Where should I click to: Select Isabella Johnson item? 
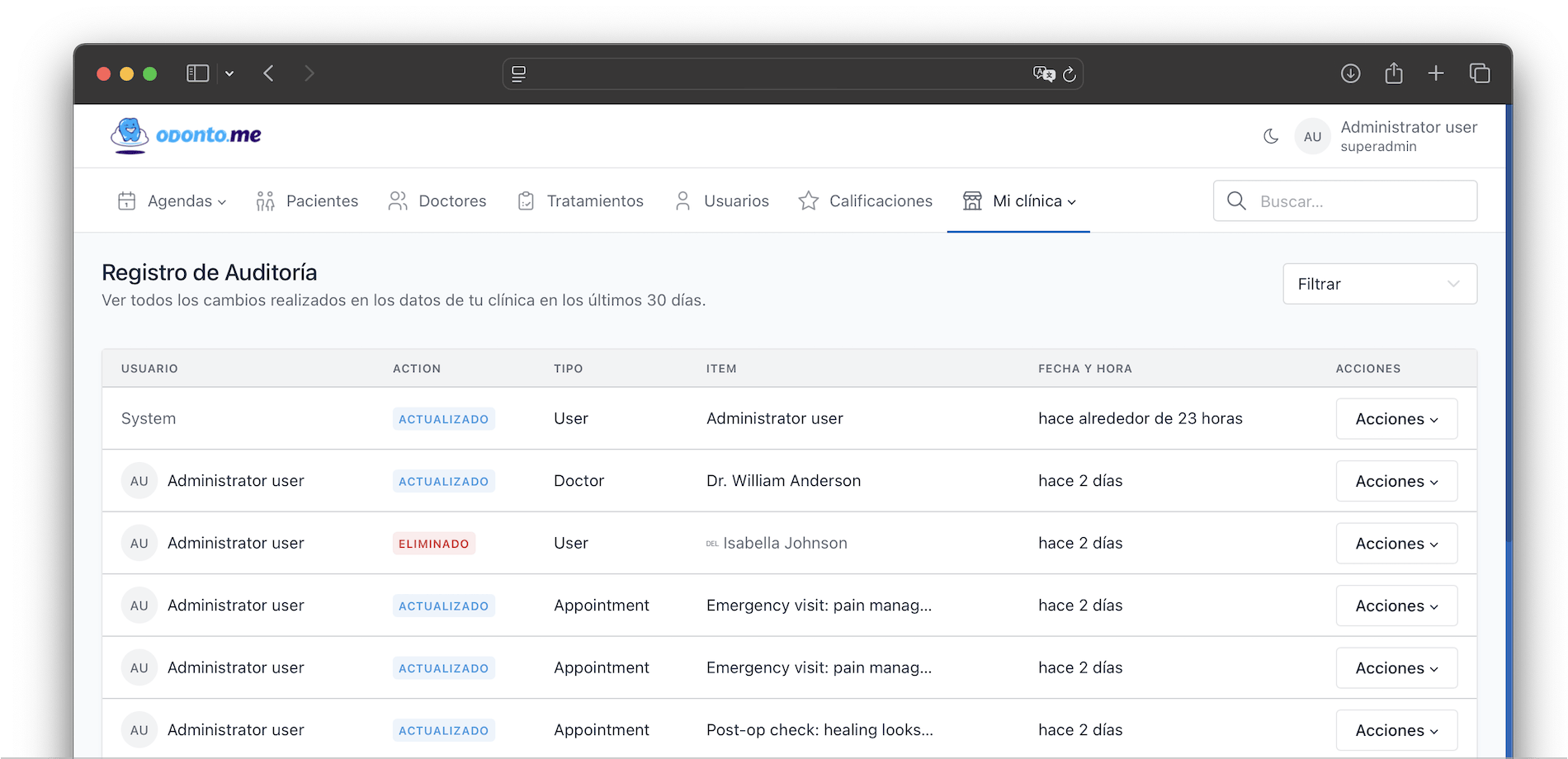[x=785, y=544]
